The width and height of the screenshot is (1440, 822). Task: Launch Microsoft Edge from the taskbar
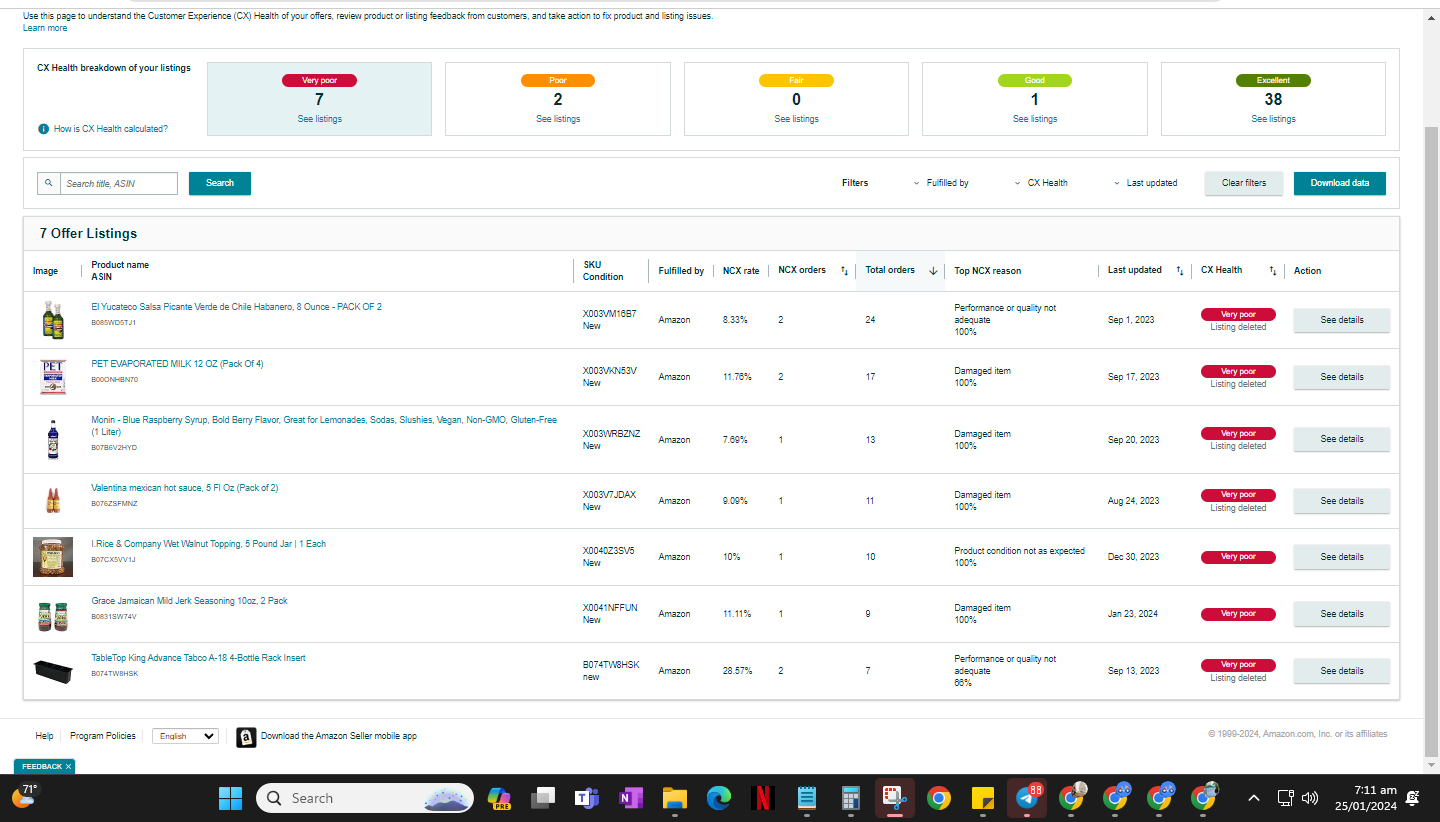pyautogui.click(x=719, y=798)
